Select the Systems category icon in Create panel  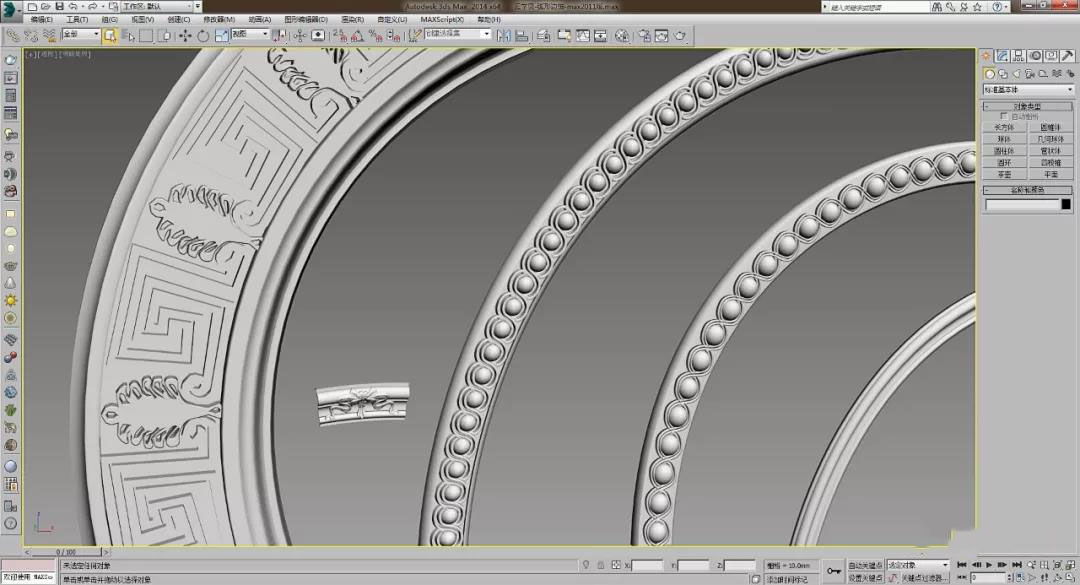click(1070, 74)
